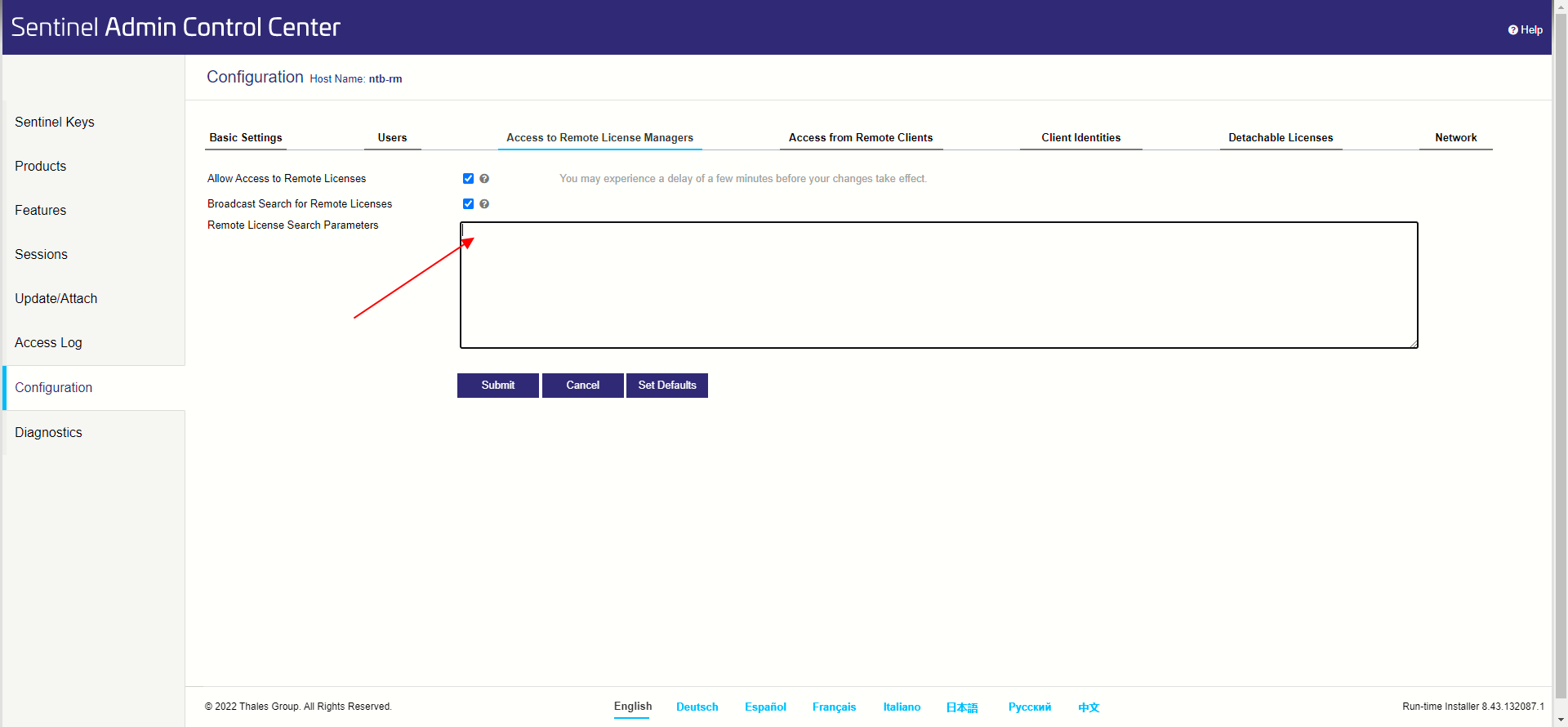Toggle Broadcast Search for Remote Licenses checkbox

tap(468, 204)
